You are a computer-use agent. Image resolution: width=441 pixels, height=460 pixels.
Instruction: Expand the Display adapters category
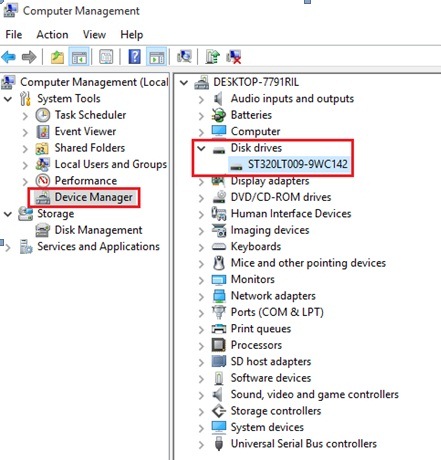[x=201, y=182]
